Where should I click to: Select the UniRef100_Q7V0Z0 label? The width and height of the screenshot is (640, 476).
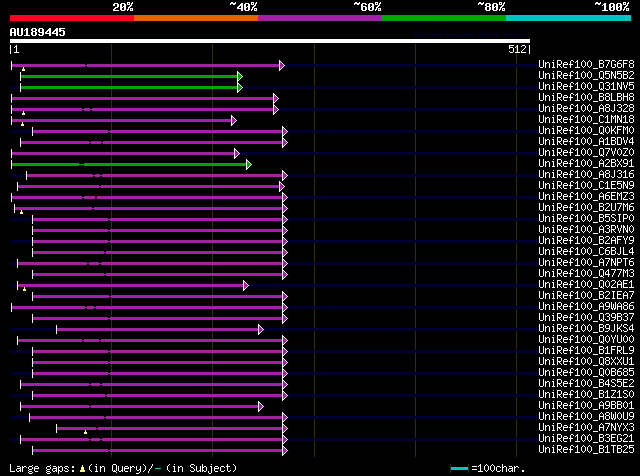pos(586,152)
